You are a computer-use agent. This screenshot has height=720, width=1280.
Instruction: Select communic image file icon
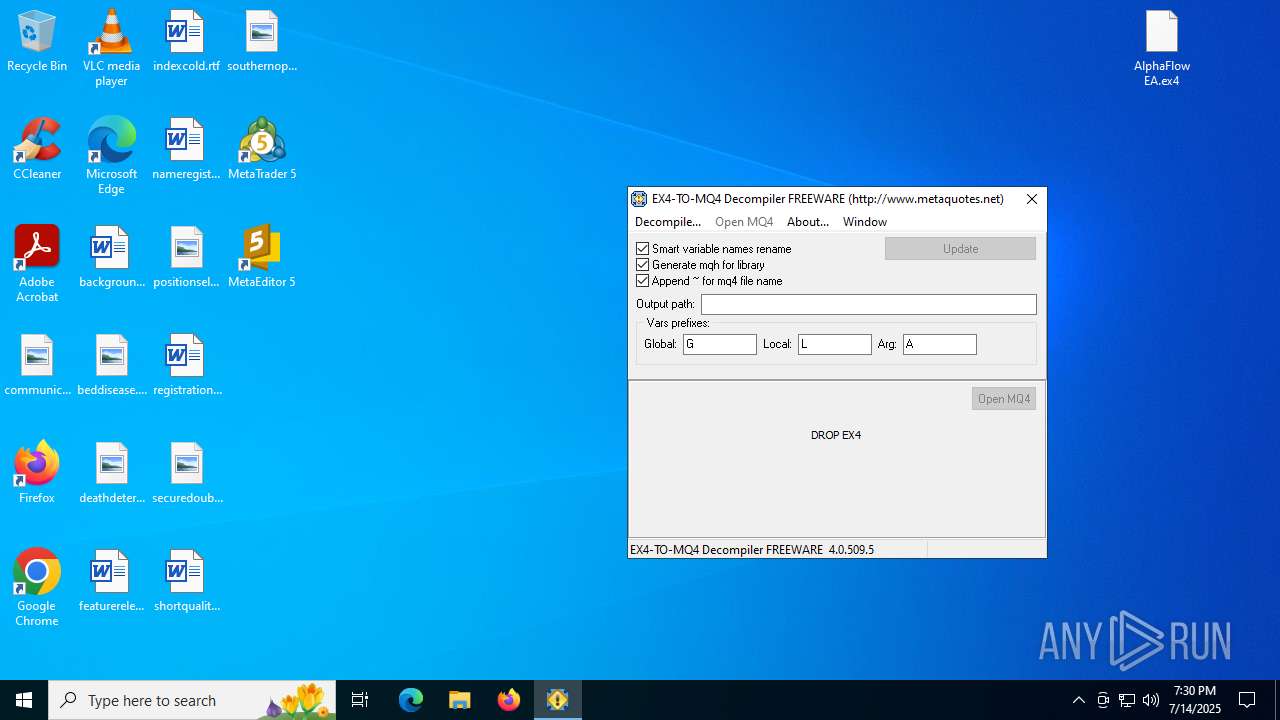coord(37,366)
